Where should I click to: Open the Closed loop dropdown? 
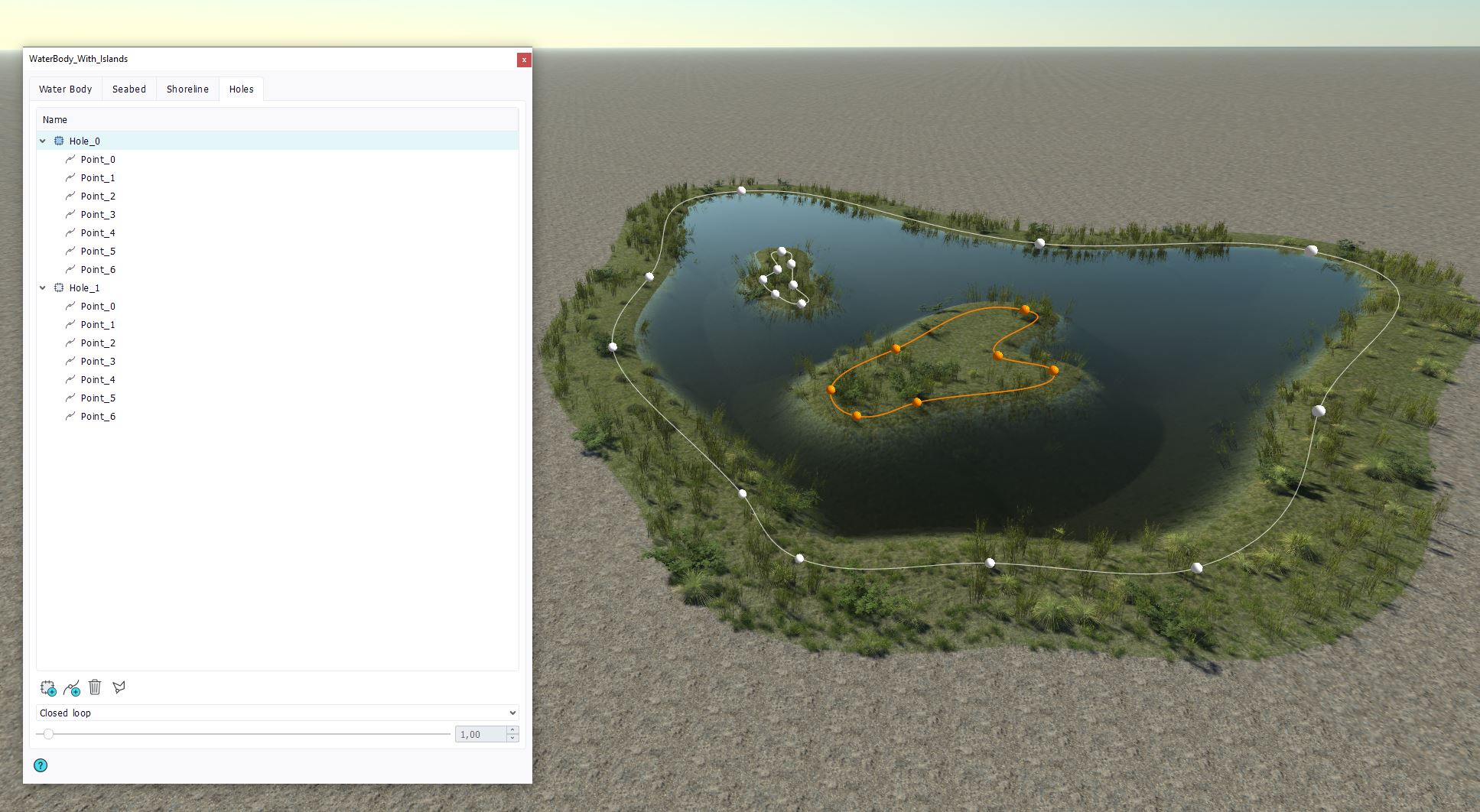277,713
